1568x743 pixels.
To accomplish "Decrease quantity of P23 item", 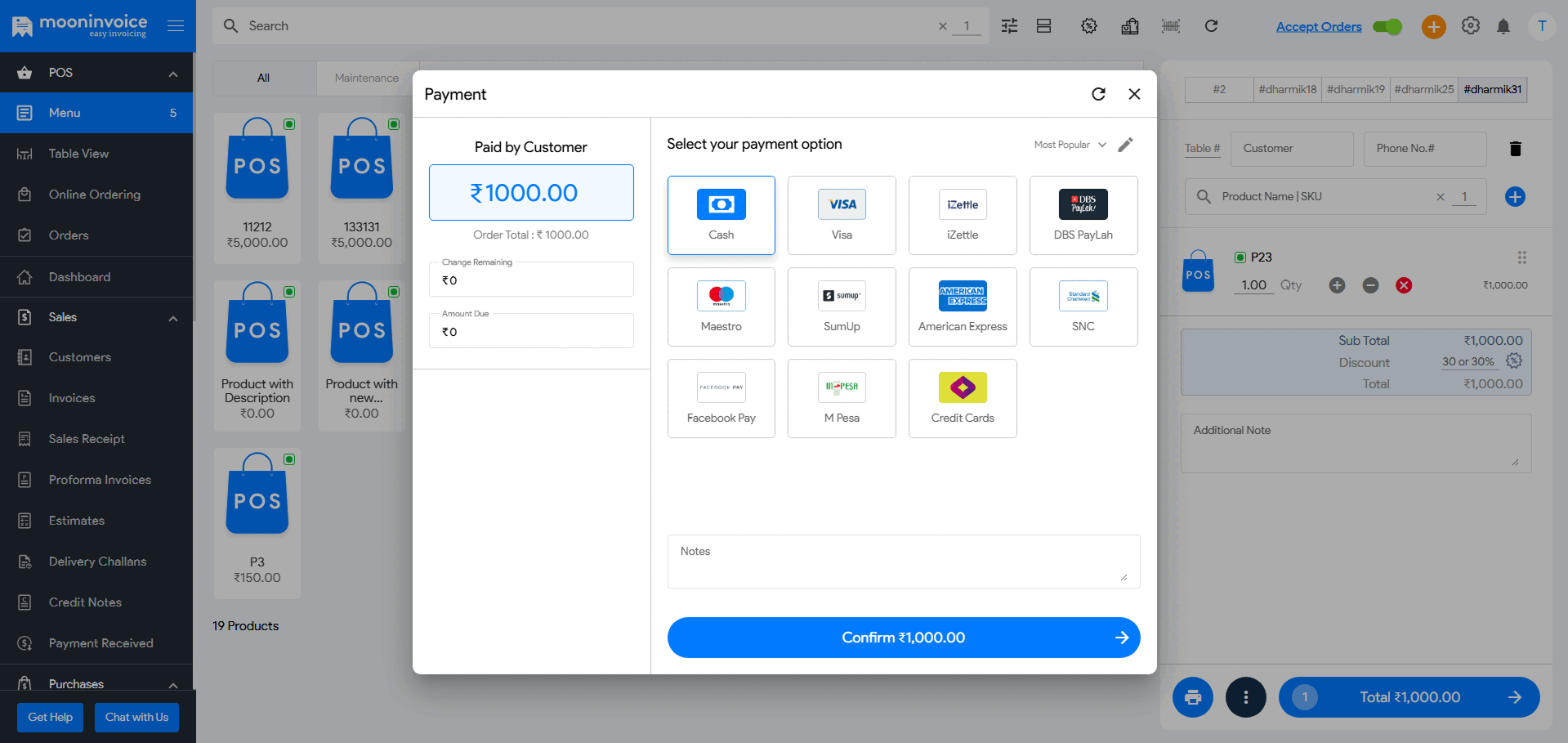I will (x=1370, y=285).
